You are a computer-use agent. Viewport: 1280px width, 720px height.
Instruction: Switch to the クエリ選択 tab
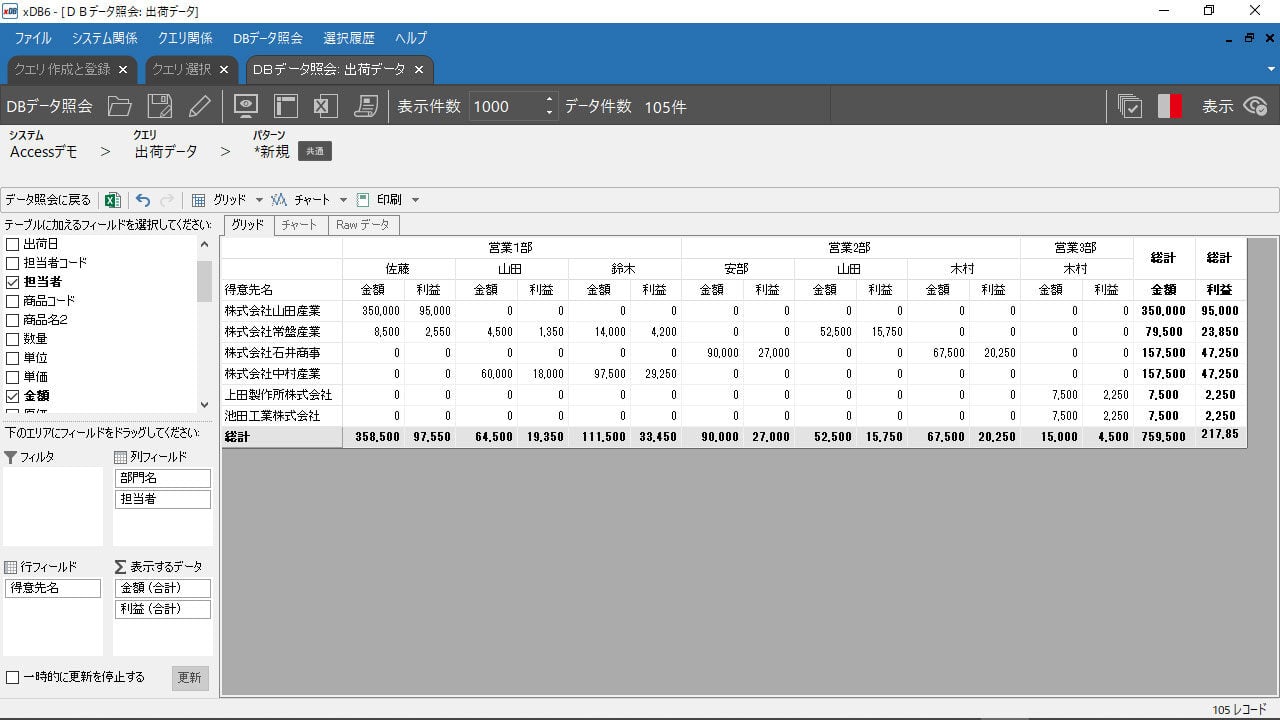point(181,69)
